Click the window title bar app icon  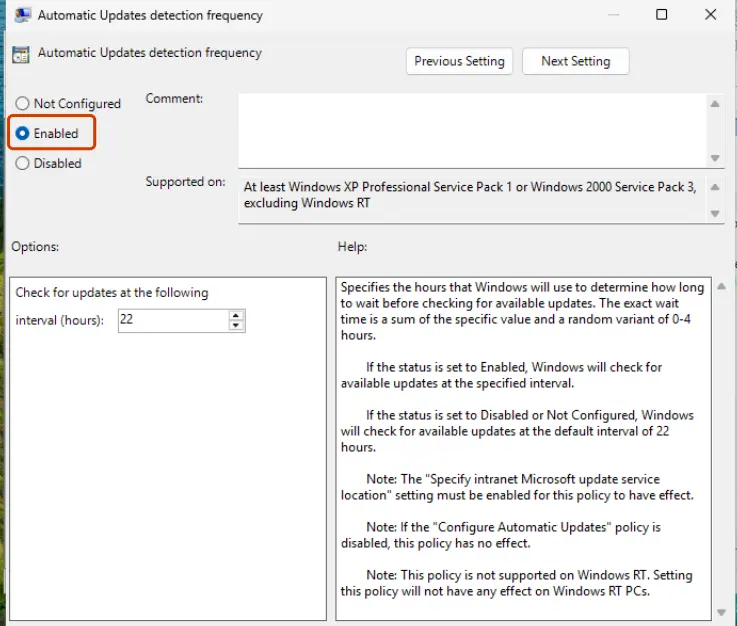pyautogui.click(x=22, y=15)
